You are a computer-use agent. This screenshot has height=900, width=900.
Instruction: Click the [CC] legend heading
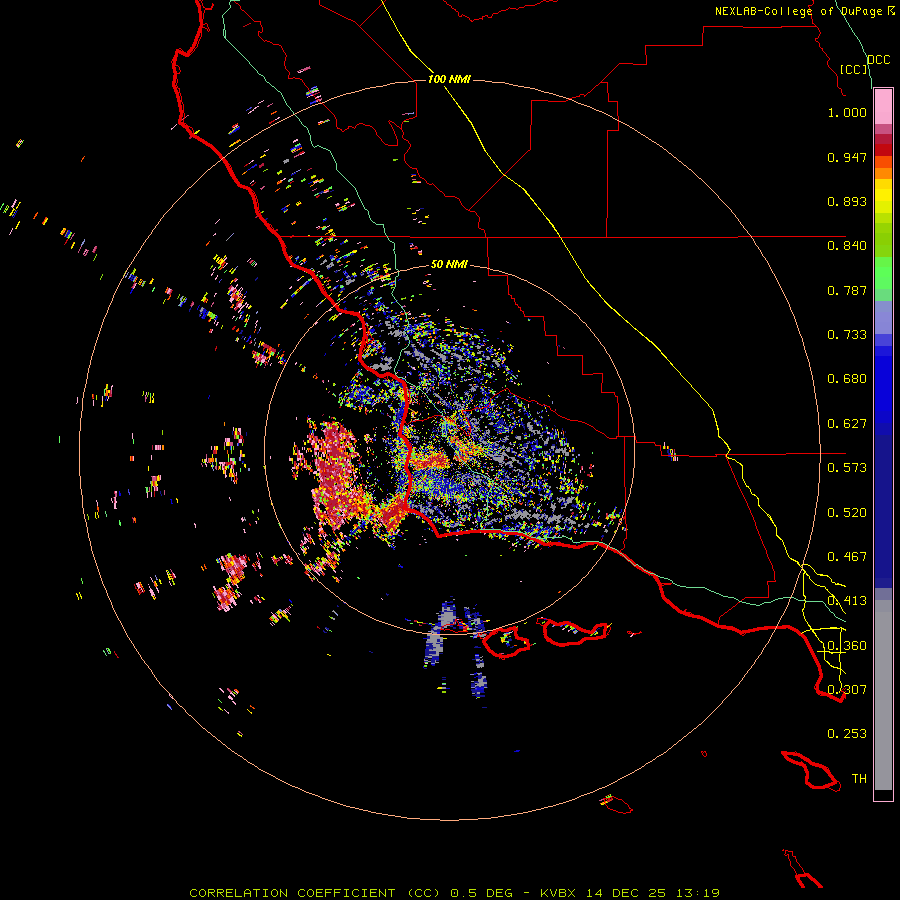pyautogui.click(x=854, y=69)
